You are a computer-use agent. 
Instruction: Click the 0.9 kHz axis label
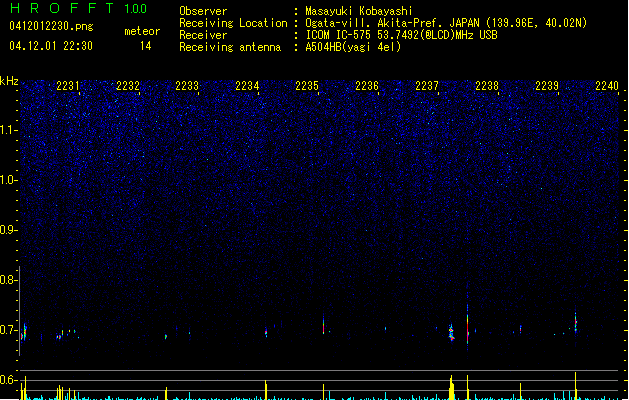coord(8,230)
